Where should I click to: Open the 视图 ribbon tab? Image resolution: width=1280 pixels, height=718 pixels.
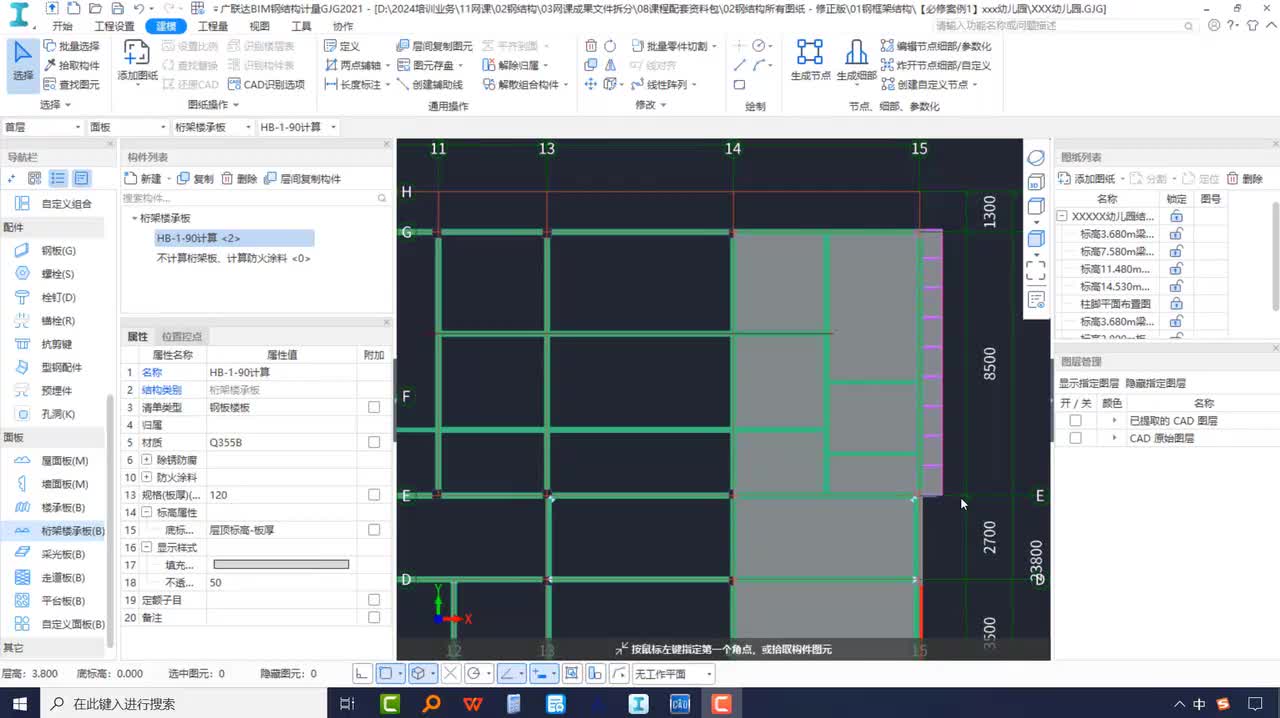point(259,26)
